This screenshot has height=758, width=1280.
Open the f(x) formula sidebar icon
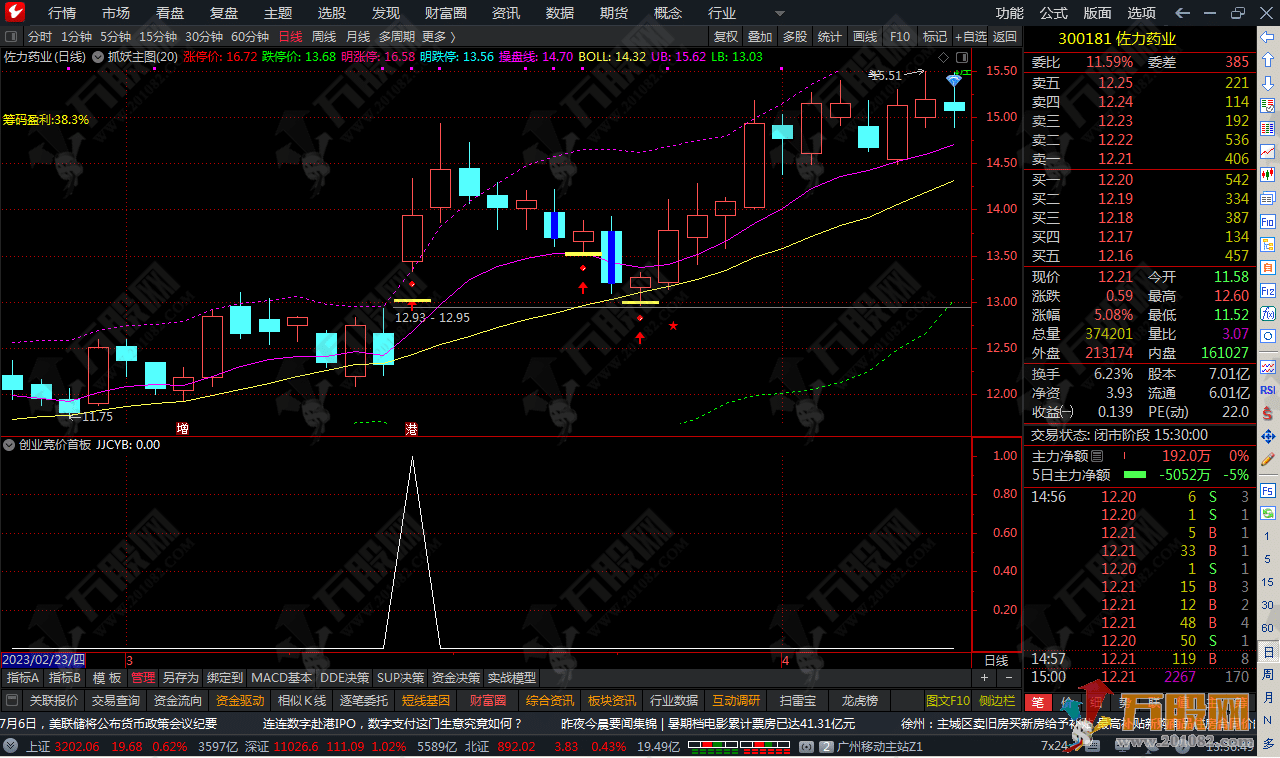(1267, 313)
